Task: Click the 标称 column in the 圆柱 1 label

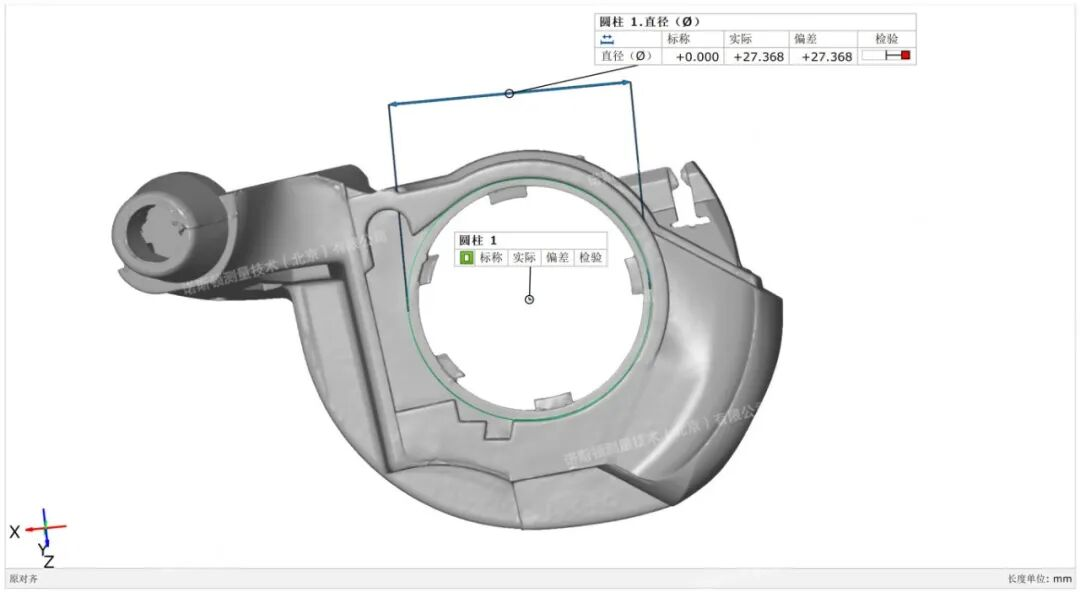Action: point(491,258)
